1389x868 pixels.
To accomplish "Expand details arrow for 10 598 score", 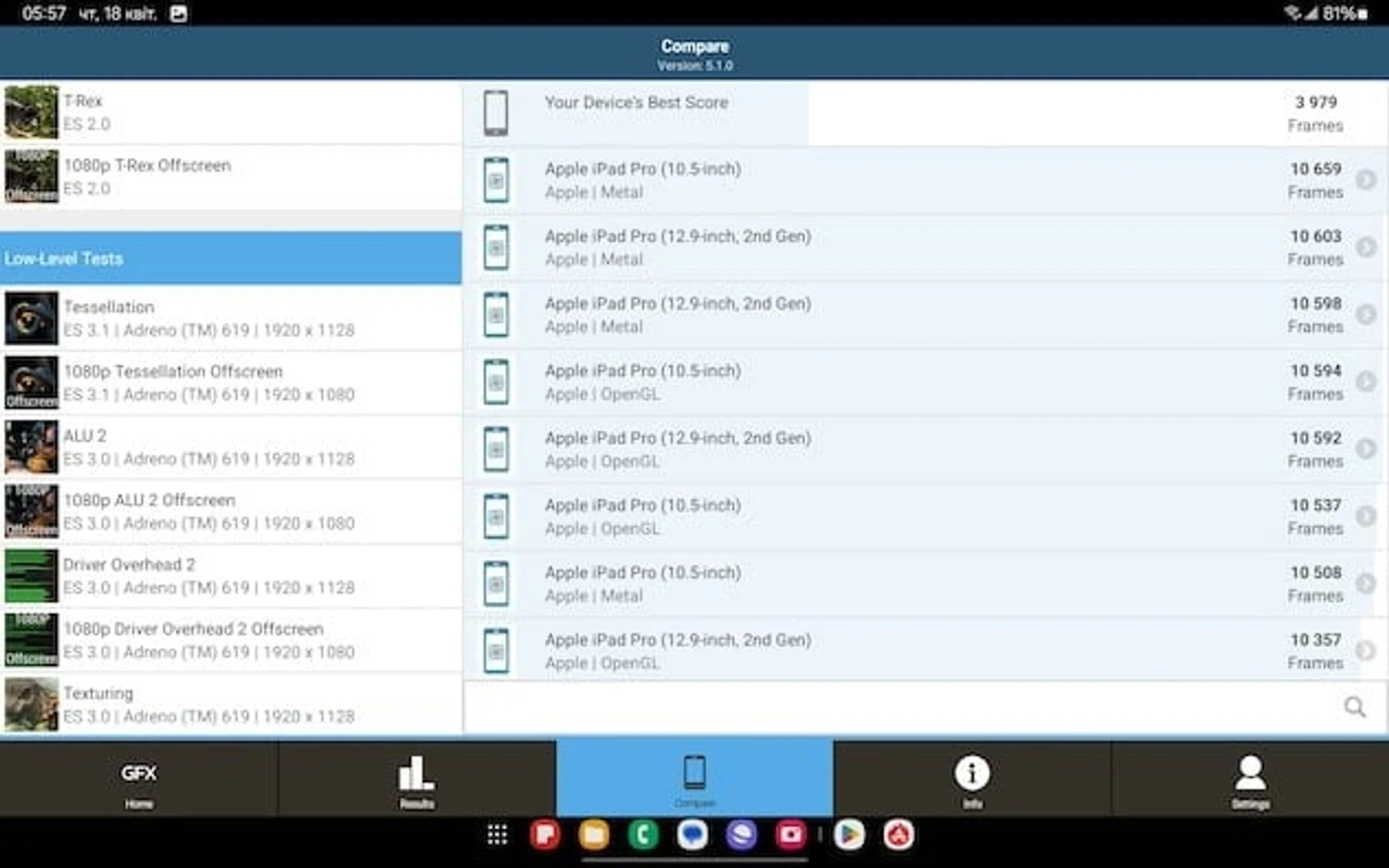I will 1365,314.
